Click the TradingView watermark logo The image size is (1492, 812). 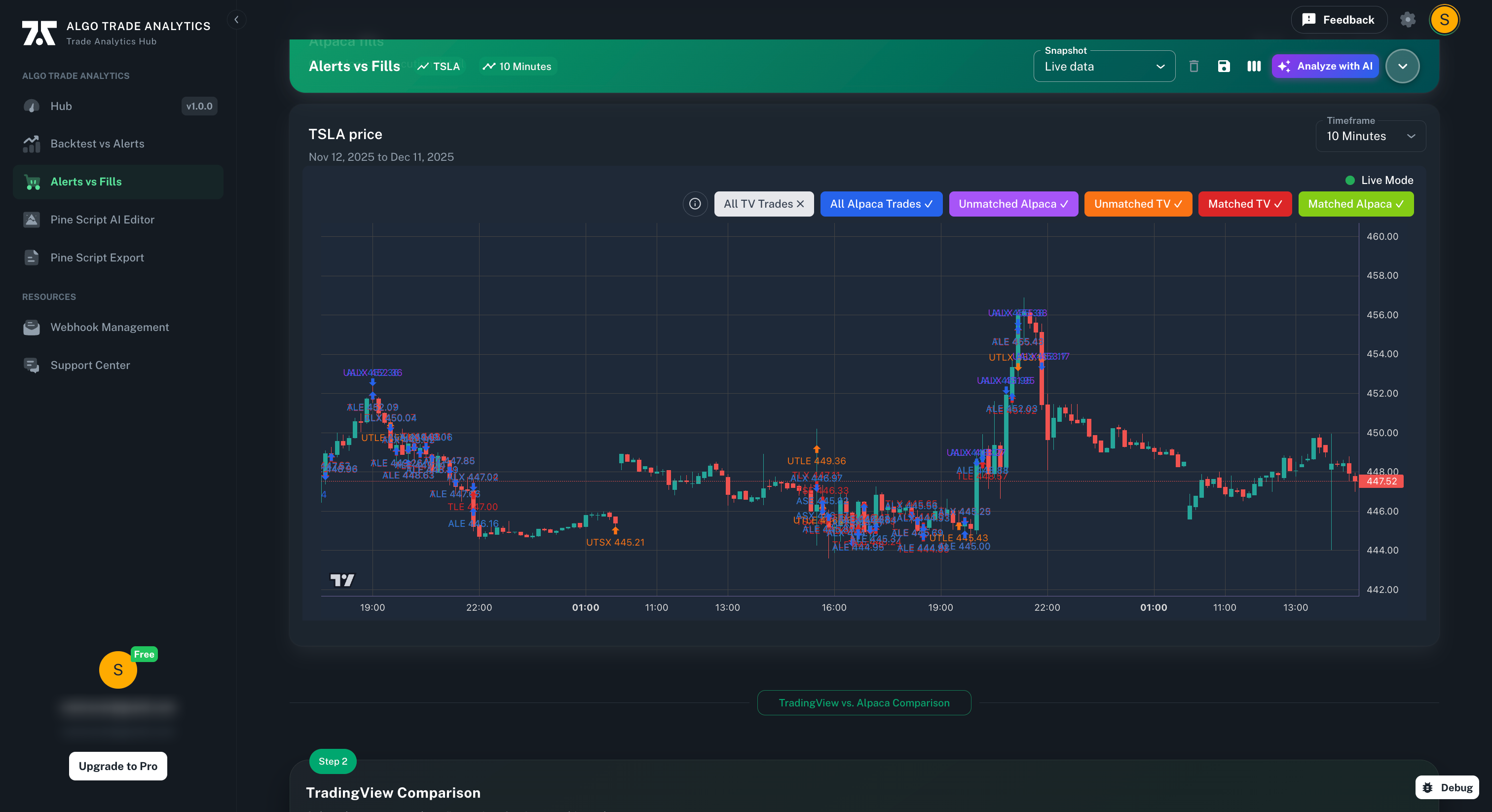click(342, 580)
